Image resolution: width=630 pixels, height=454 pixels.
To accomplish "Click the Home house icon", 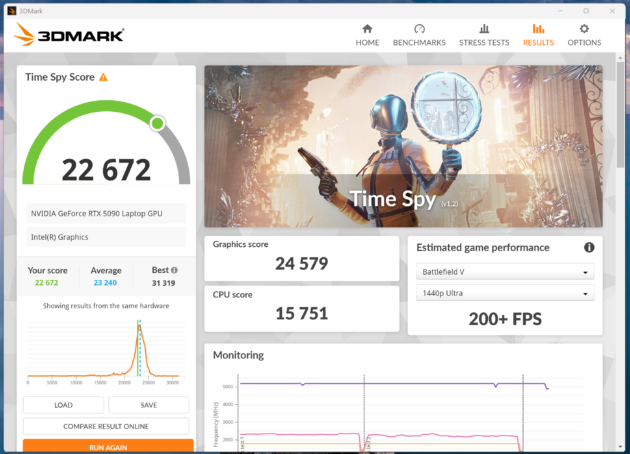I will [x=367, y=29].
